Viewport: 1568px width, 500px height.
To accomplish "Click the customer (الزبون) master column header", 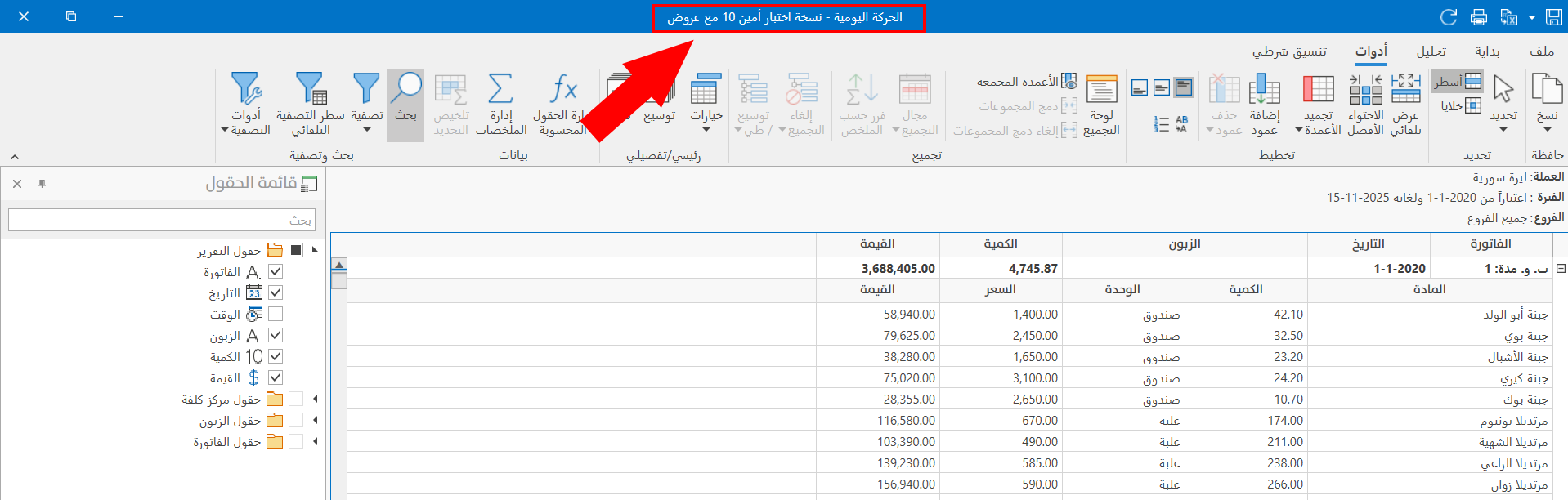I will [x=1185, y=244].
